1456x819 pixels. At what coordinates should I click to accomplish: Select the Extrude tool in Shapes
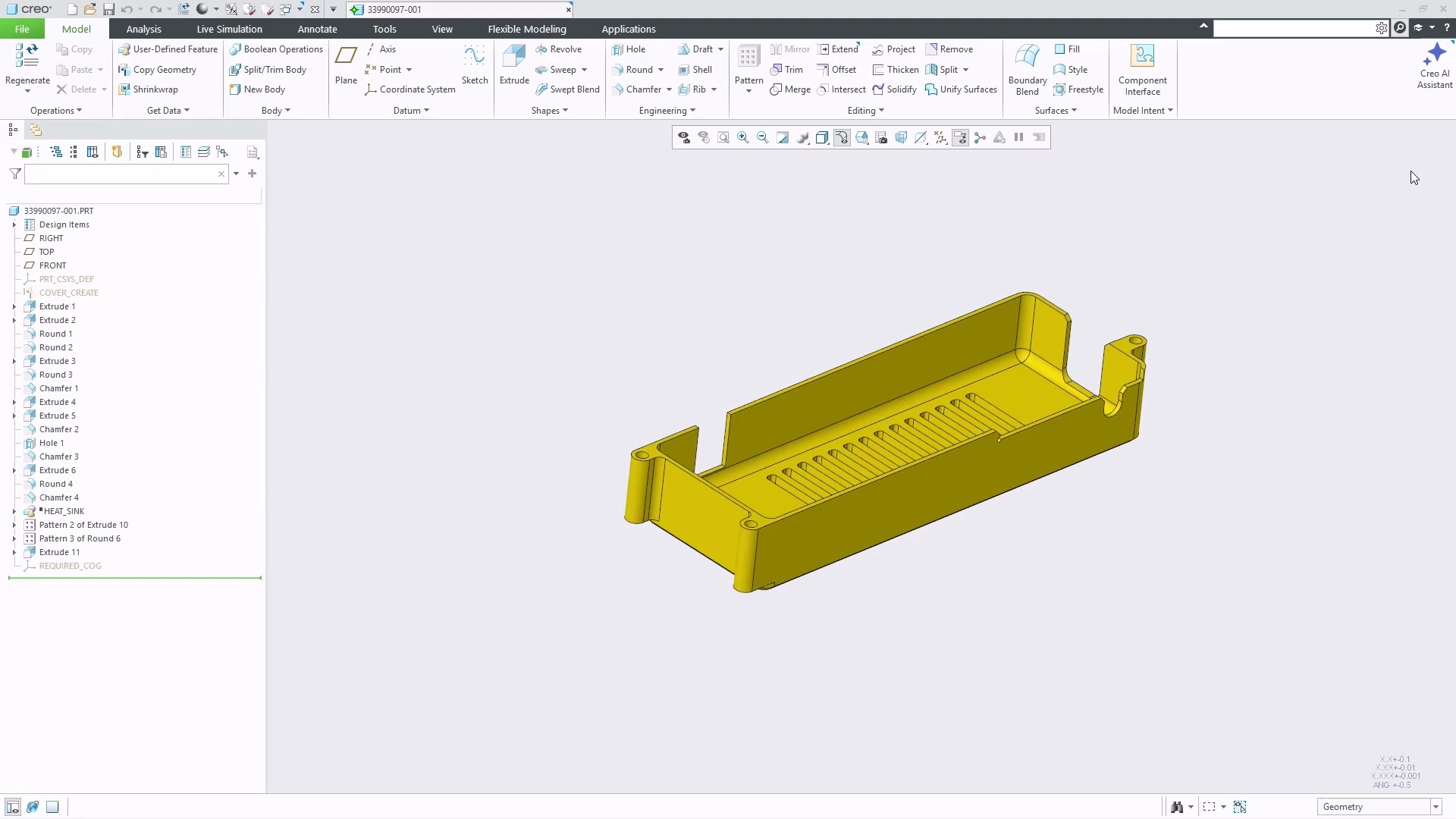tap(514, 64)
